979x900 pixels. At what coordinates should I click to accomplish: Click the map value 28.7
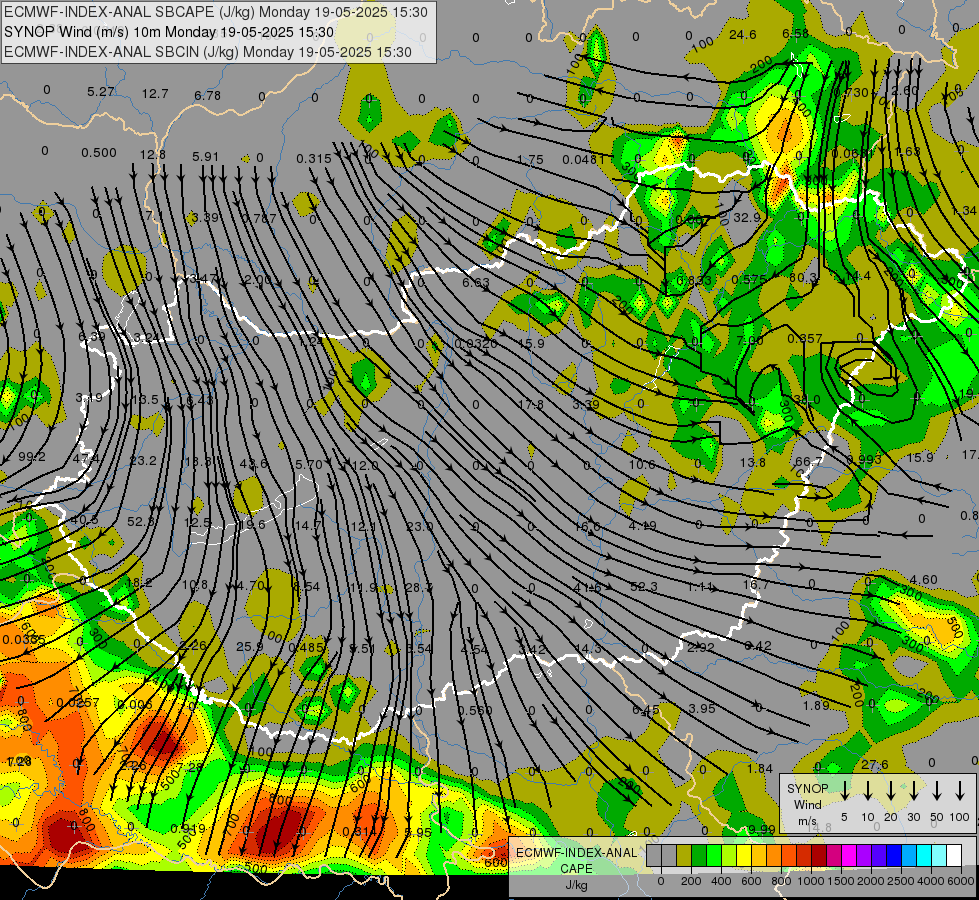coord(418,587)
